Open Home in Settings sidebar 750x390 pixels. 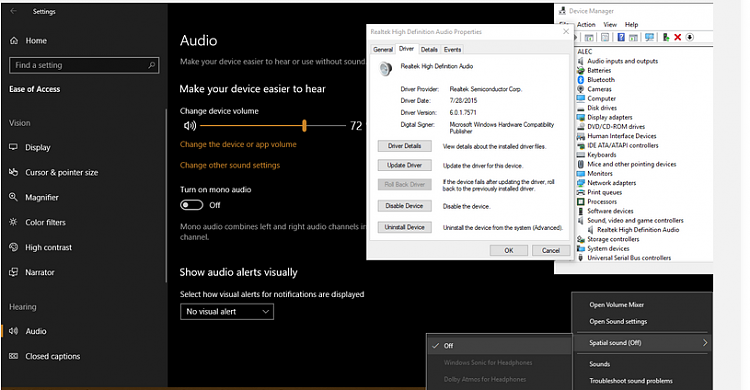pos(29,41)
